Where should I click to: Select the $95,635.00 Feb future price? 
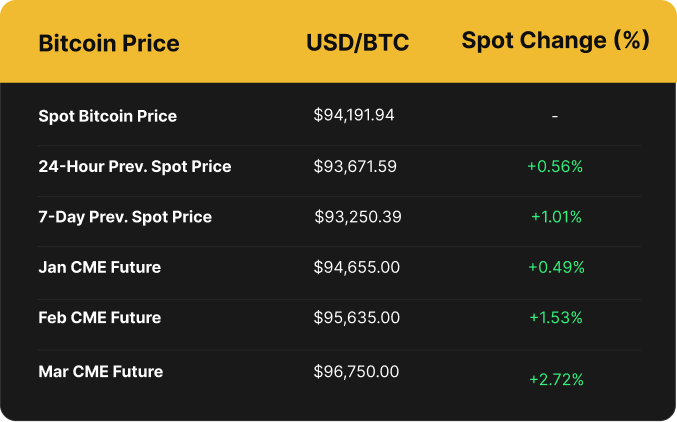(x=357, y=318)
